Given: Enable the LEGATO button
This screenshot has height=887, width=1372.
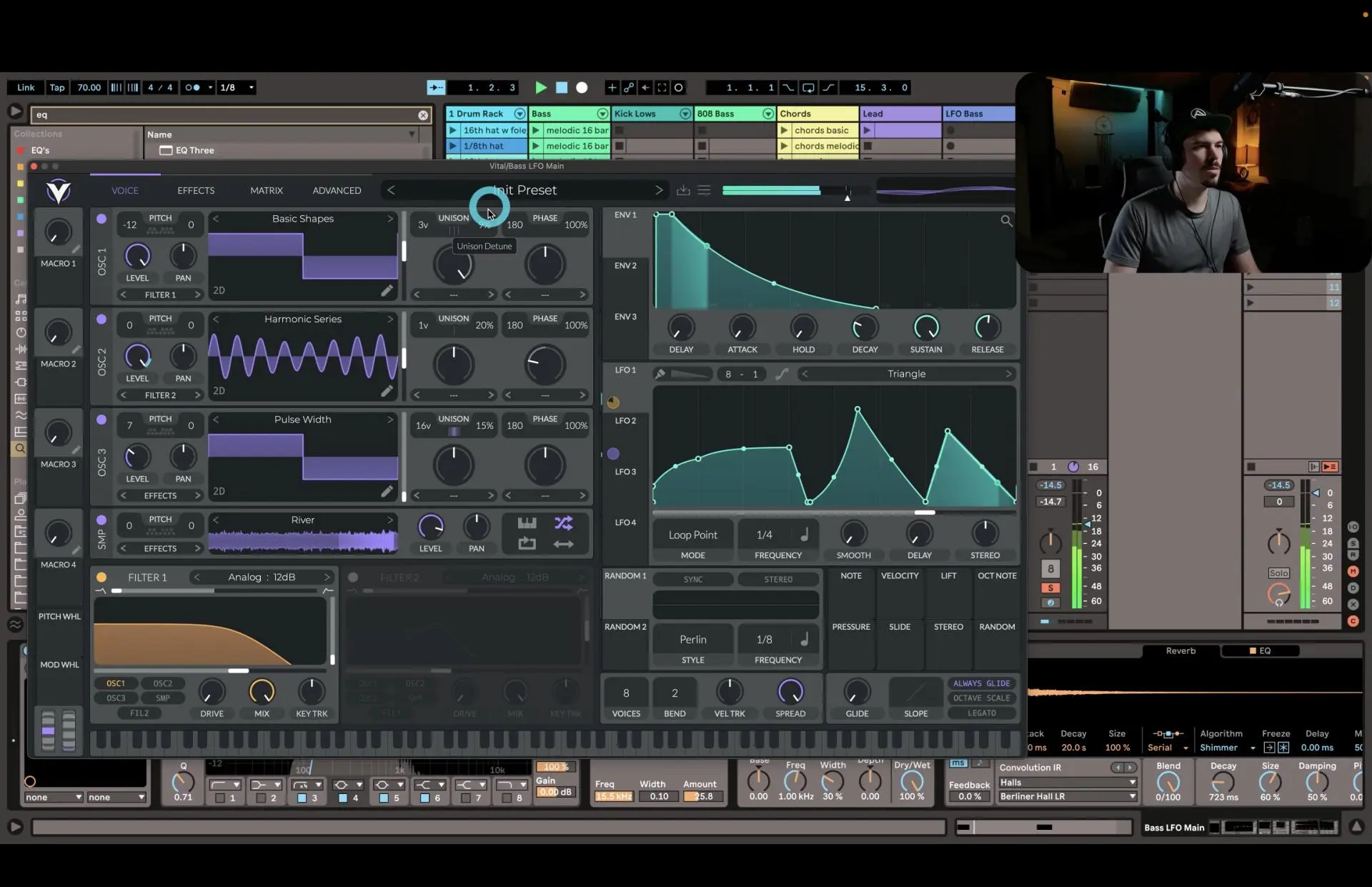Looking at the screenshot, I should point(981,713).
